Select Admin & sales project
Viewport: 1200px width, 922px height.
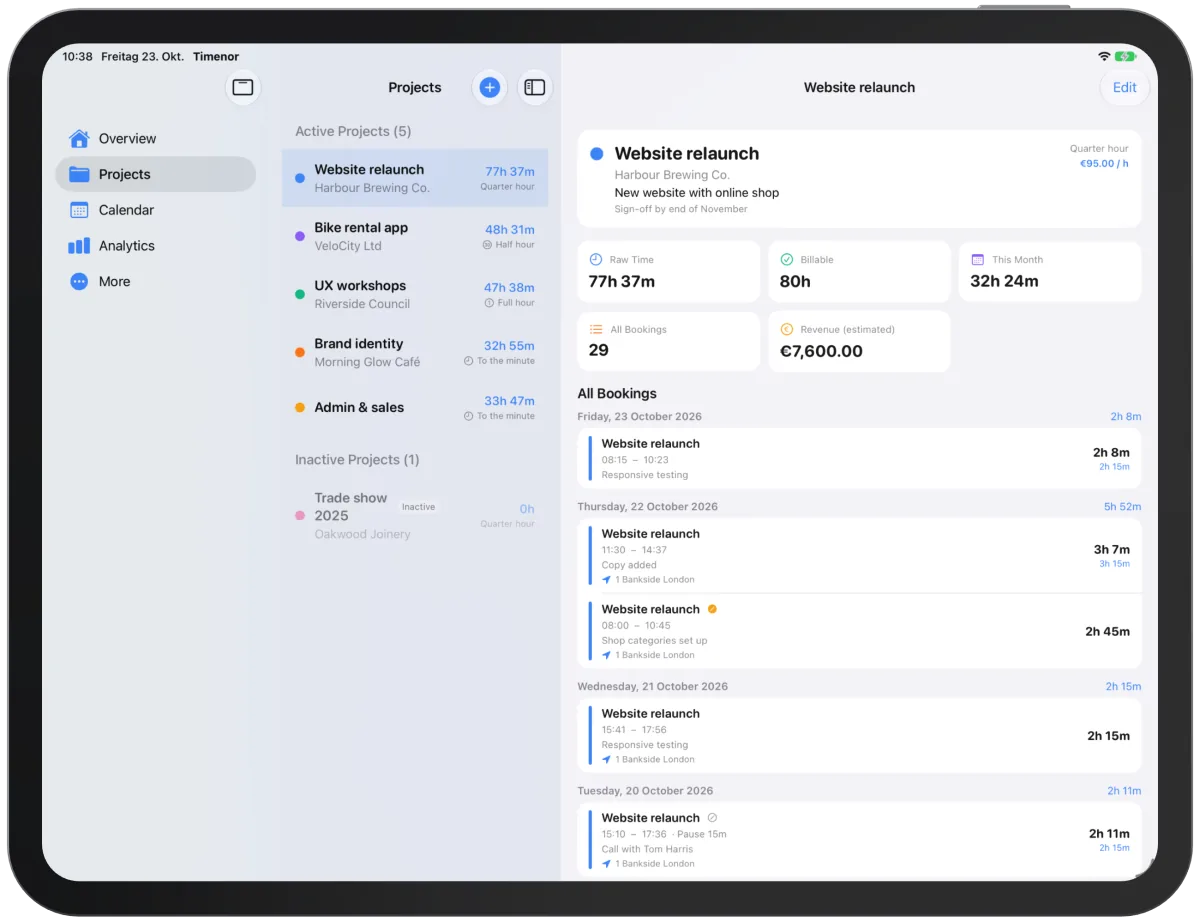pos(415,408)
